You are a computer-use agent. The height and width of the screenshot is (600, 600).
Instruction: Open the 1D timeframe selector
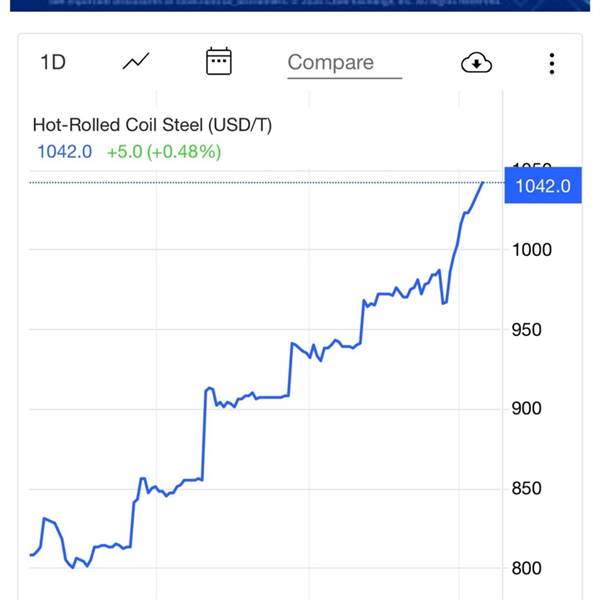click(x=53, y=62)
